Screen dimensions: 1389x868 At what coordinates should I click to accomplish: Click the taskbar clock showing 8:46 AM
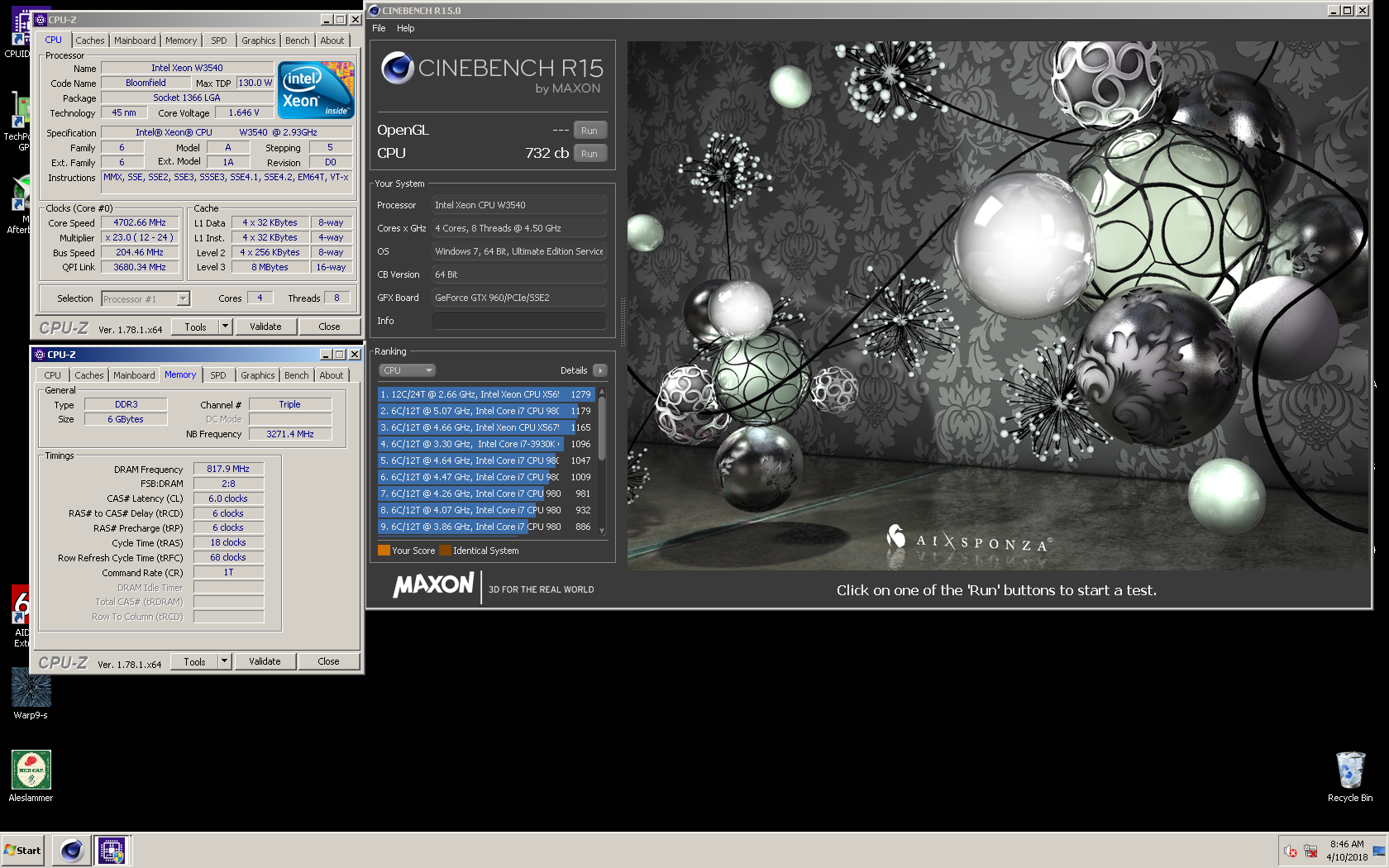tap(1347, 851)
